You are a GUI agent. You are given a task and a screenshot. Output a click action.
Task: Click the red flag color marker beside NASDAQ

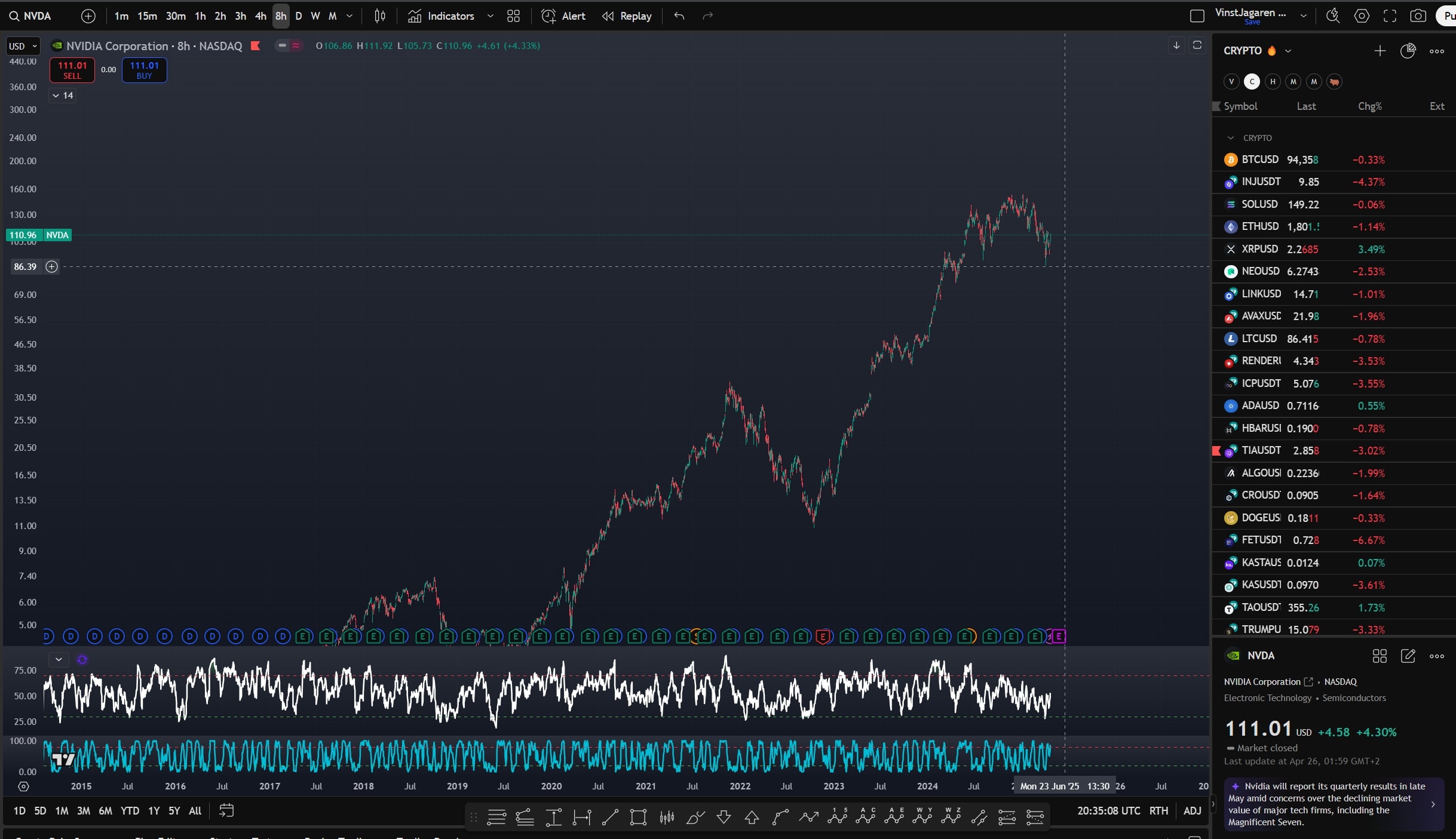click(x=256, y=46)
